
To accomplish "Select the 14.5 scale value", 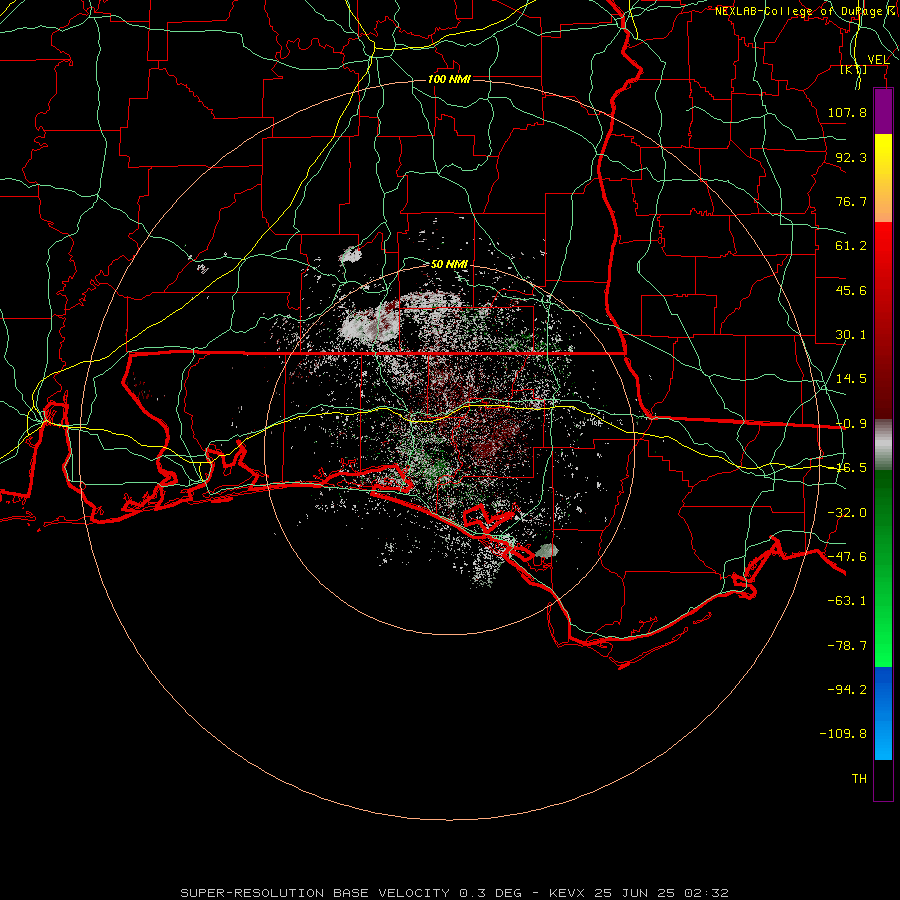I will point(851,379).
